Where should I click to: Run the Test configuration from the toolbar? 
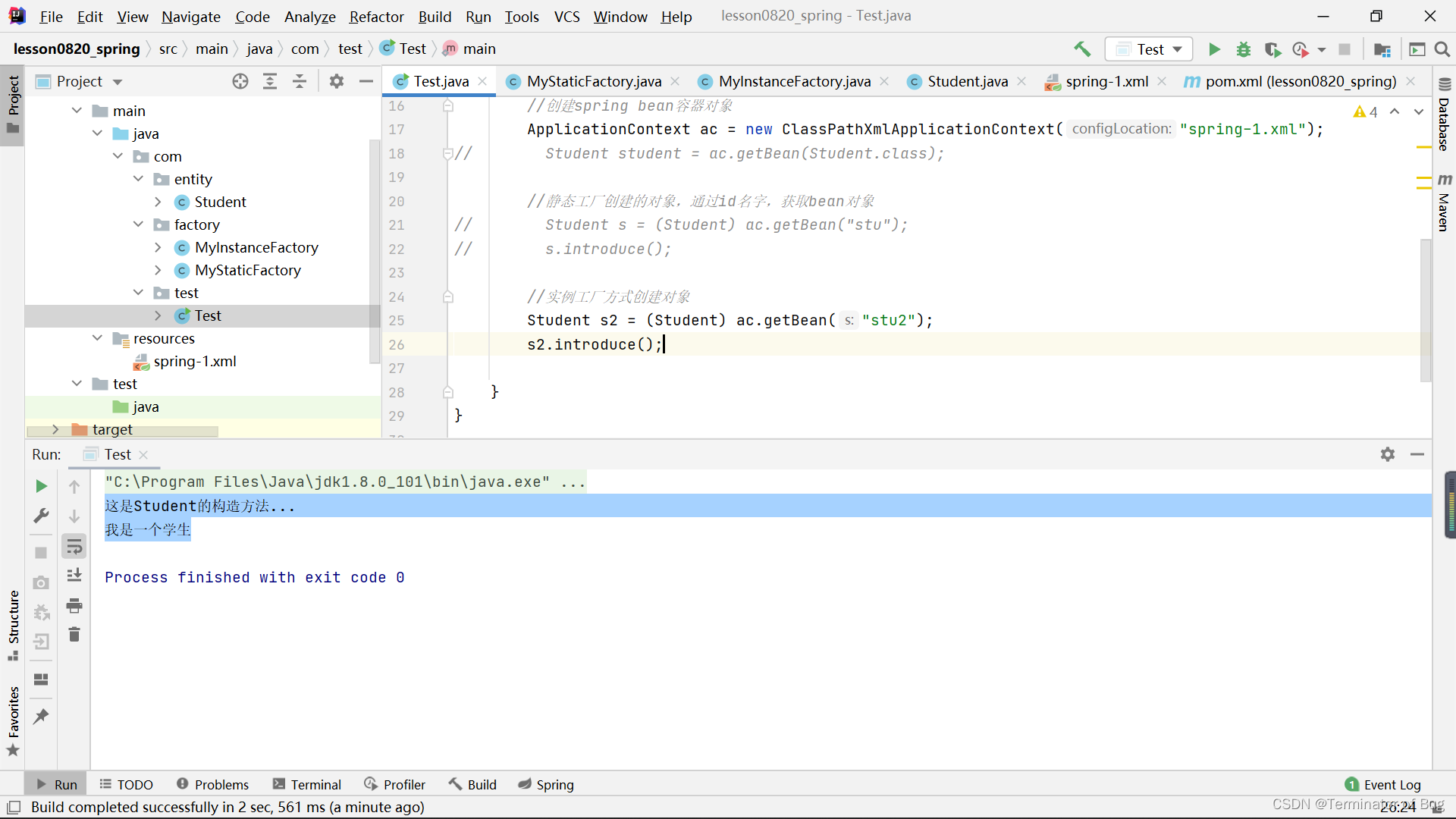pyautogui.click(x=1214, y=49)
